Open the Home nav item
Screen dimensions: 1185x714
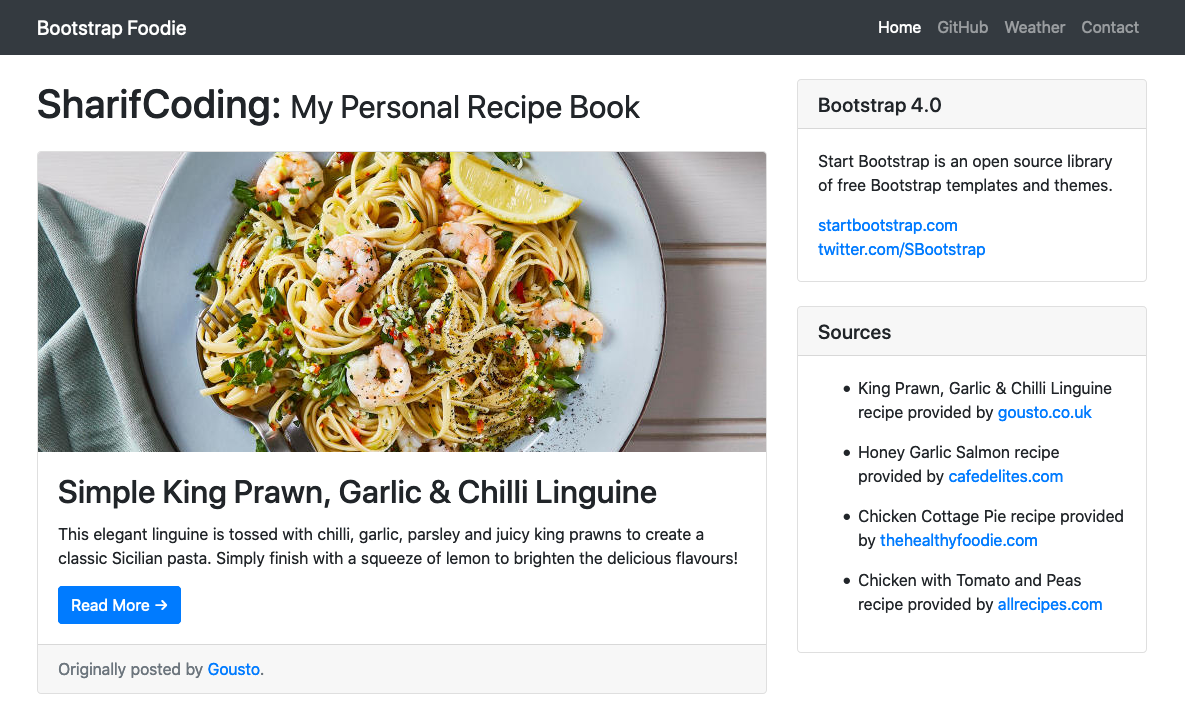click(899, 27)
